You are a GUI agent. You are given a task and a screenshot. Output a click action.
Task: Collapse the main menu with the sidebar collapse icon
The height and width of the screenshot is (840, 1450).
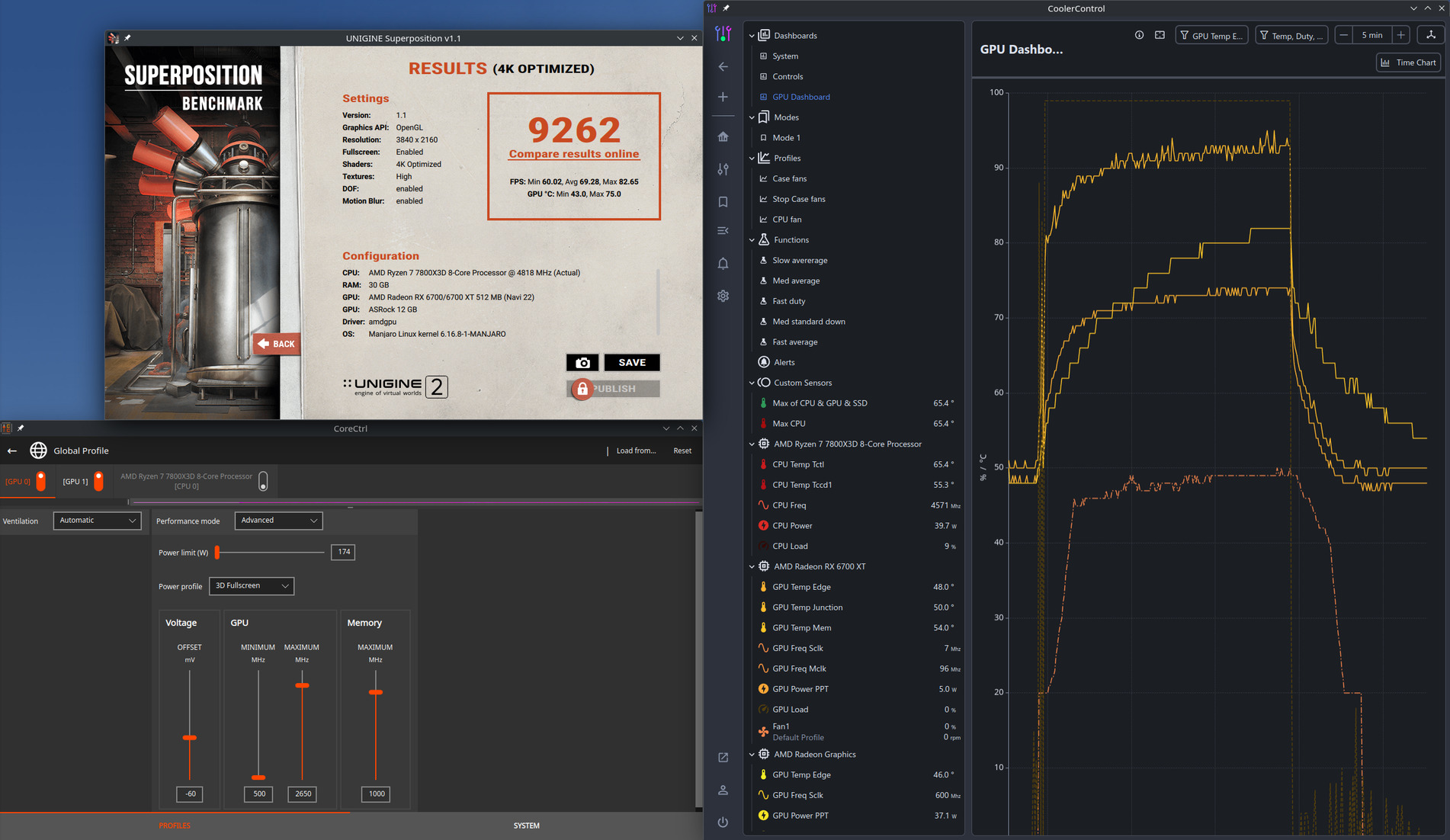(x=723, y=230)
